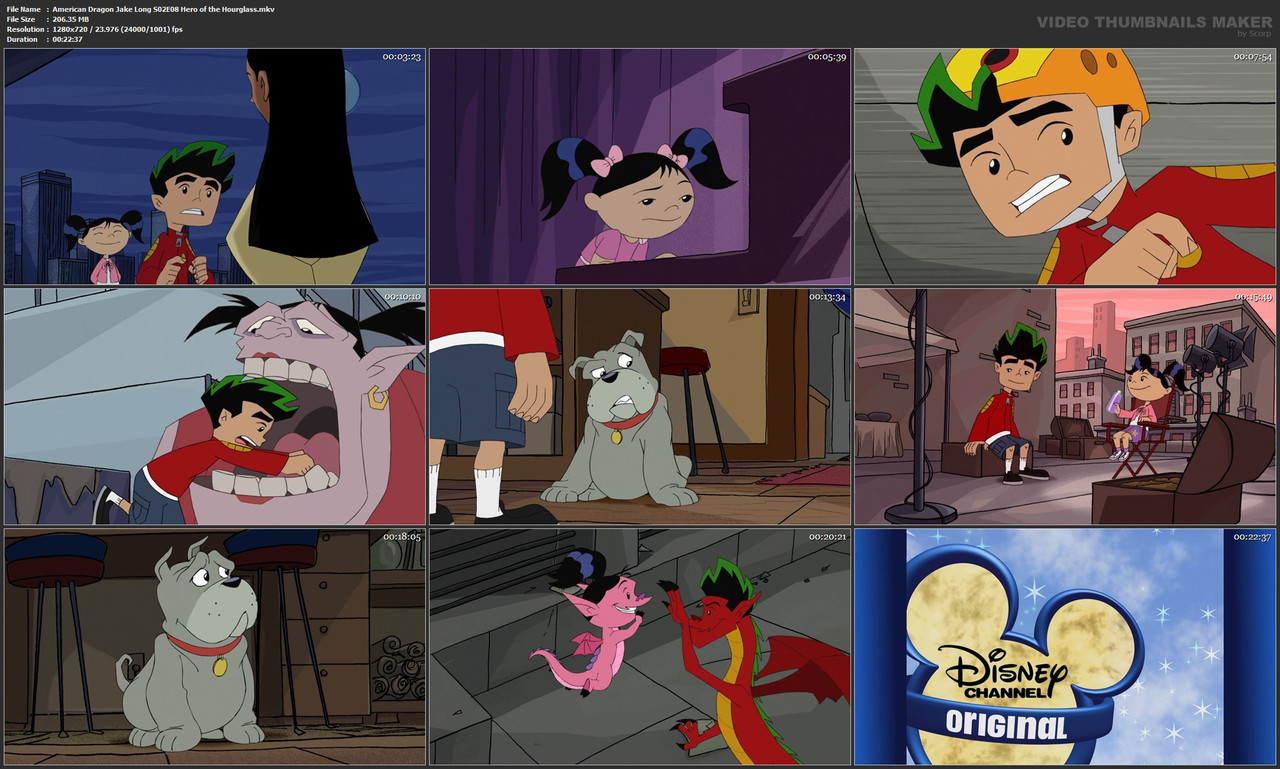
Task: Select the 00:07:54 frame with helmeted Jake
Action: click(1064, 166)
